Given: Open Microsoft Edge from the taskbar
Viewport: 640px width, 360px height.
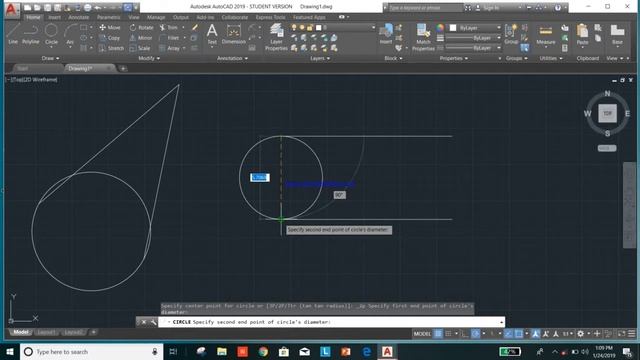Looking at the screenshot, I should pos(367,351).
